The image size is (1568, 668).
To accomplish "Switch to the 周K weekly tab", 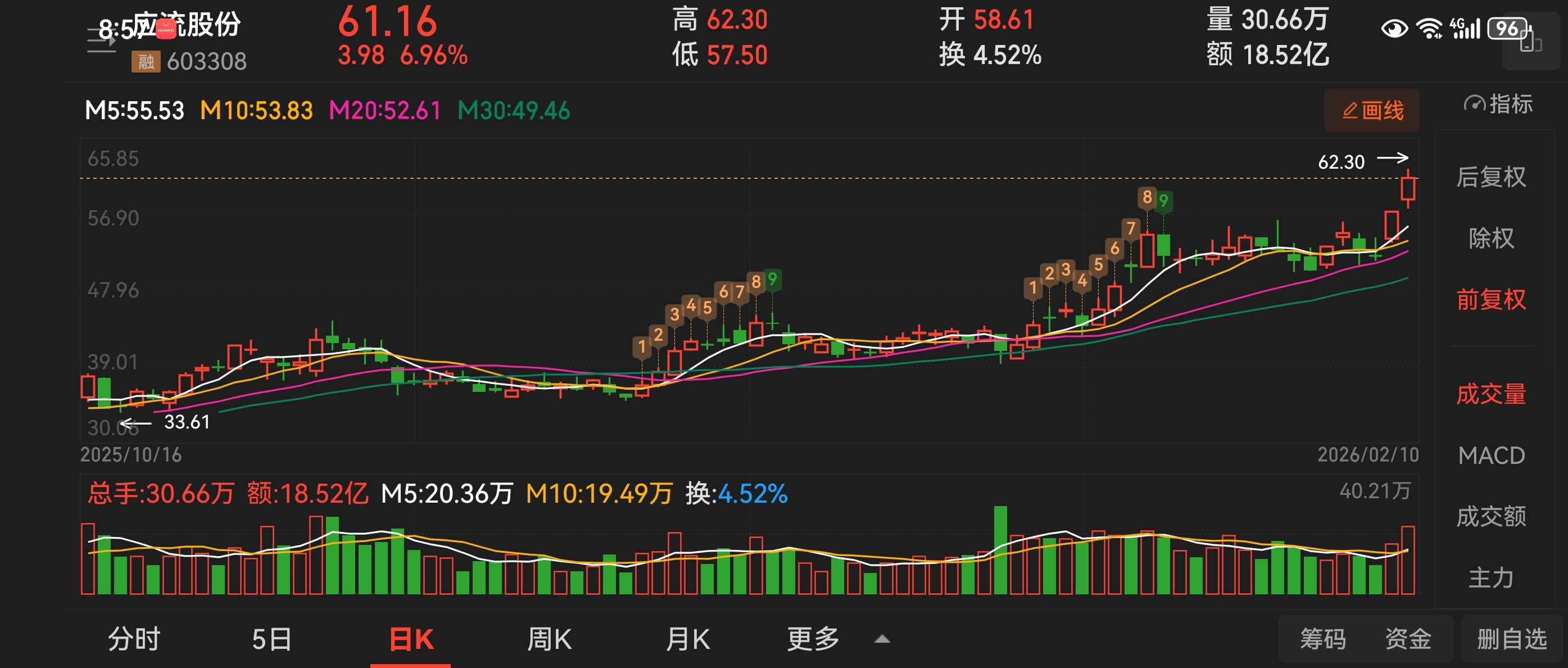I will pyautogui.click(x=549, y=639).
